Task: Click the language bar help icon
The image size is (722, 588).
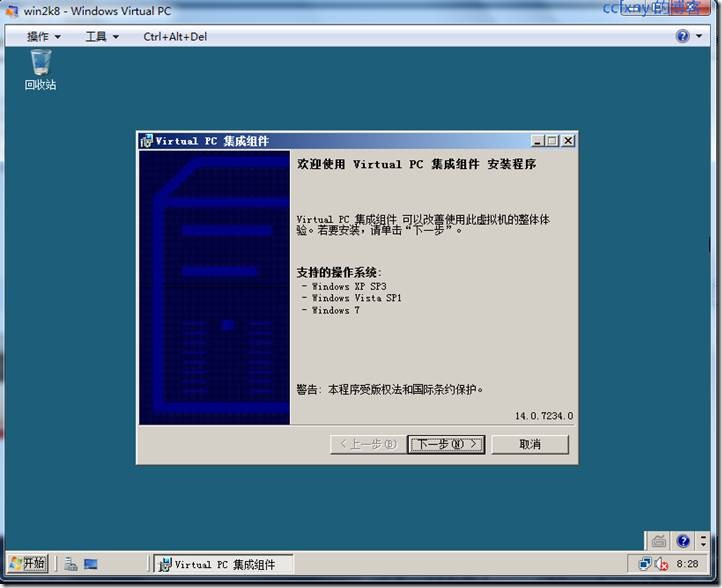Action: tap(683, 541)
